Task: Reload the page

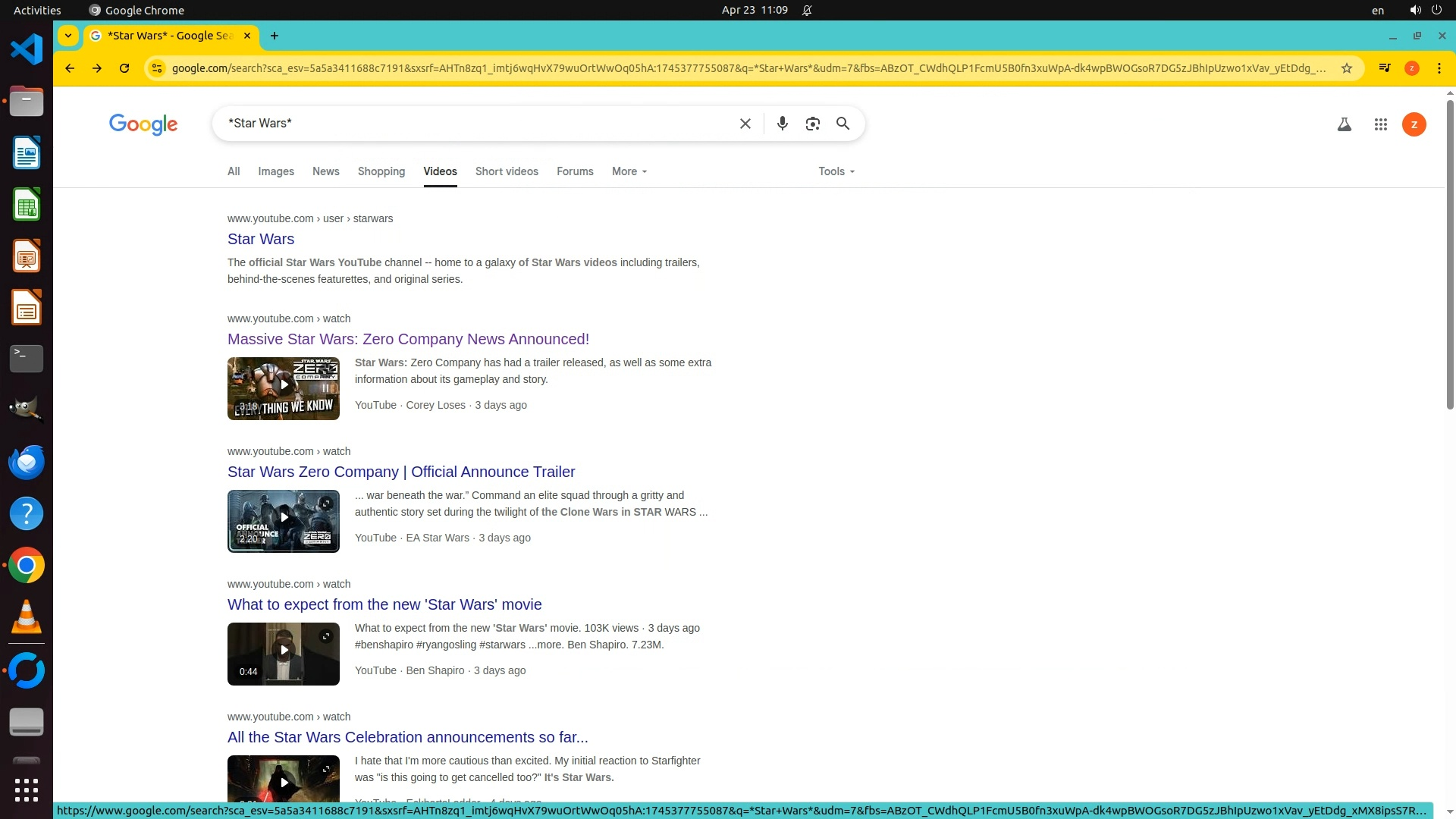Action: (124, 68)
